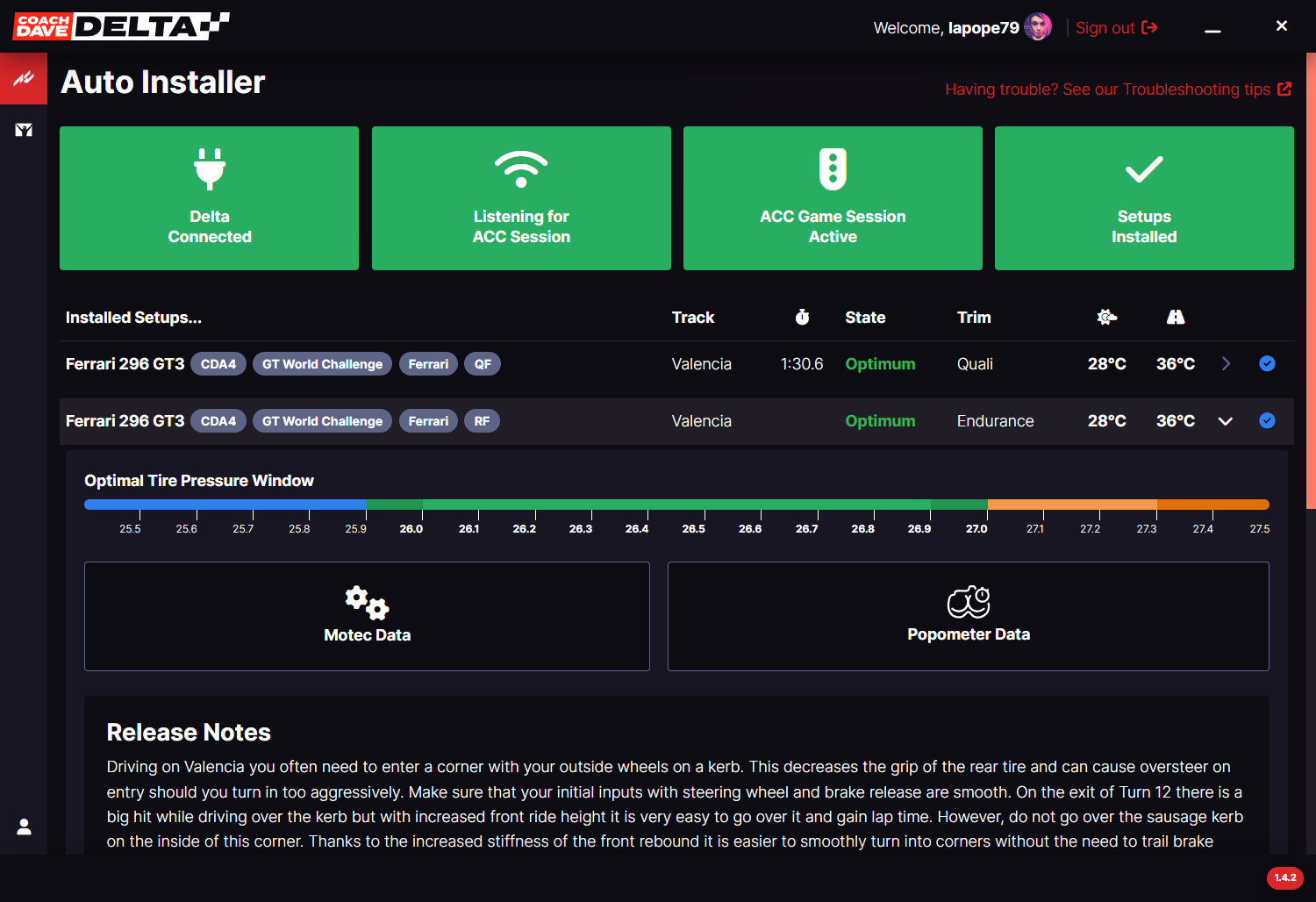Click the Coach Dave Delta logo

121,26
